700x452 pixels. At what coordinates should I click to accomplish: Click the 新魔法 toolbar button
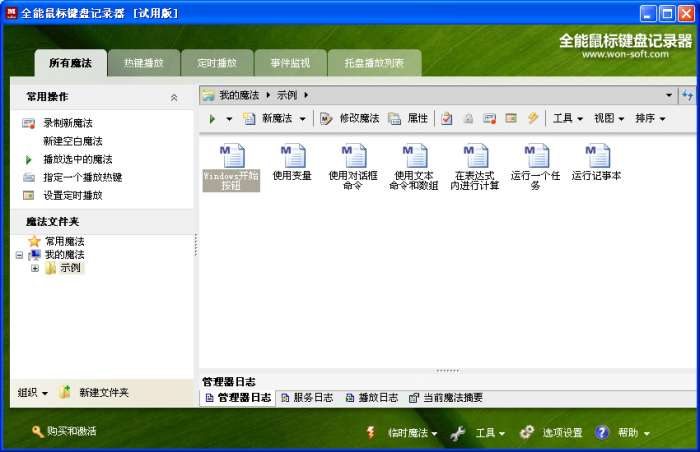coord(267,119)
